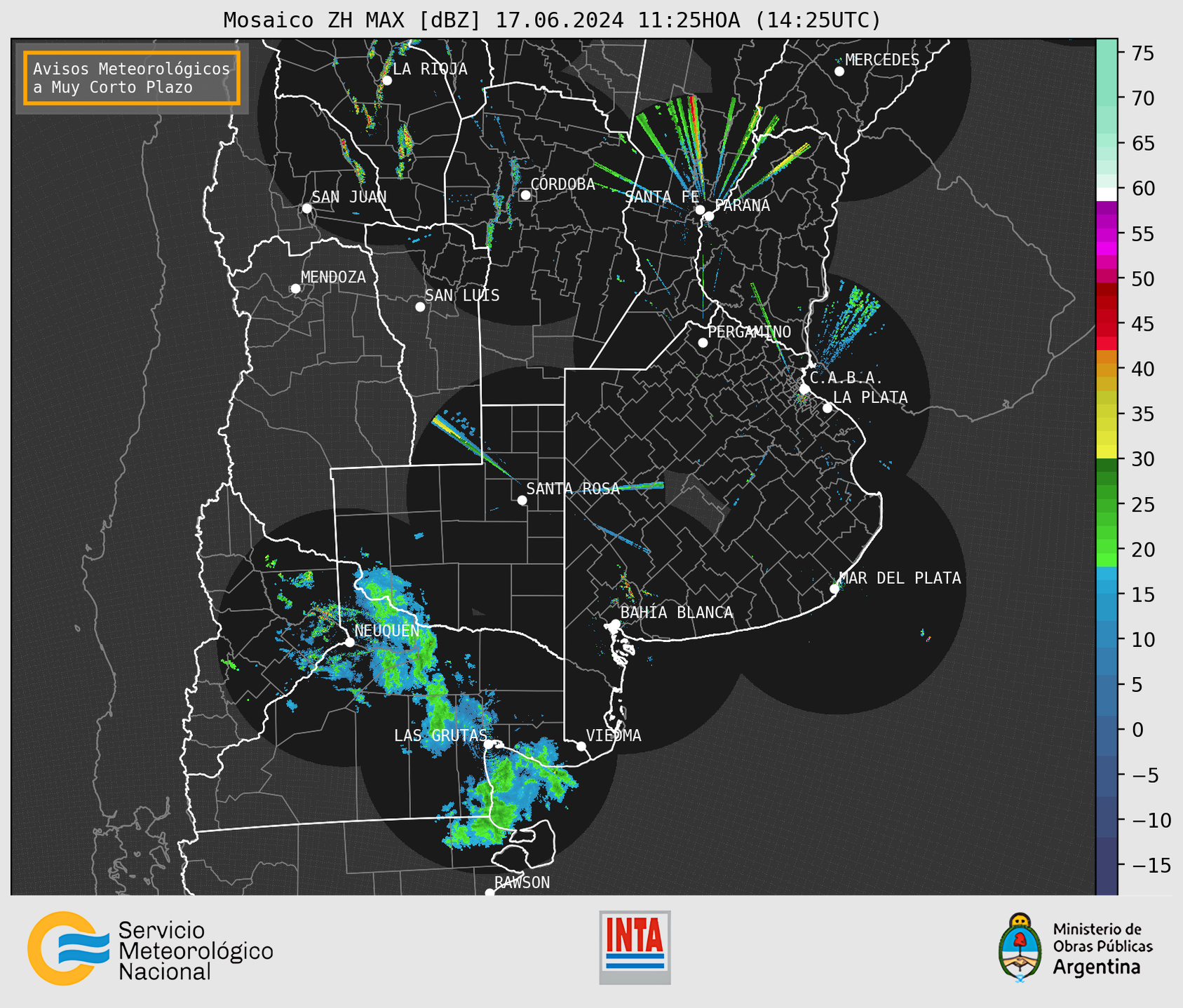Screen dimensions: 1183x1008
Task: Click the Servicio Meteorológico Nacional logo
Action: (150, 948)
